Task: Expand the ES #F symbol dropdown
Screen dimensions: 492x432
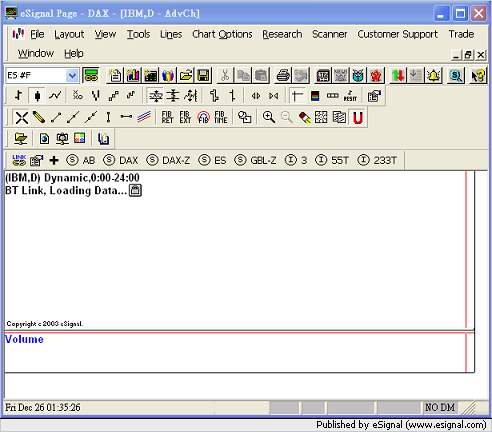Action: (72, 76)
